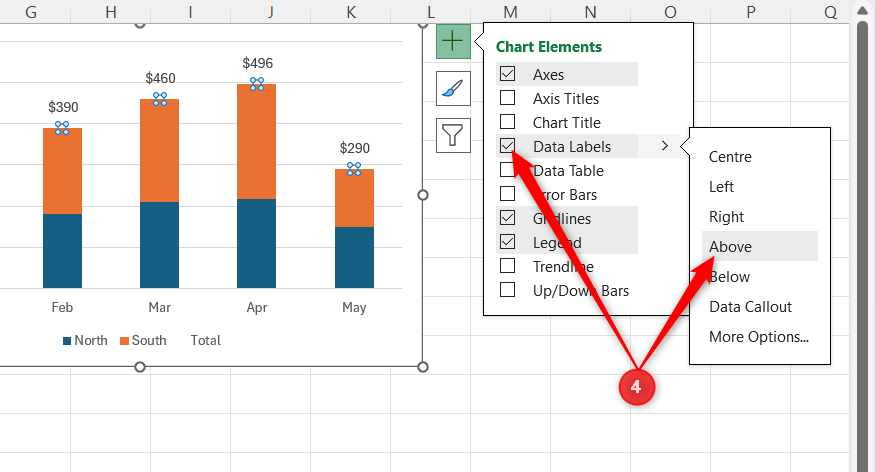Viewport: 875px width, 472px height.
Task: Select column K header
Action: [x=350, y=12]
